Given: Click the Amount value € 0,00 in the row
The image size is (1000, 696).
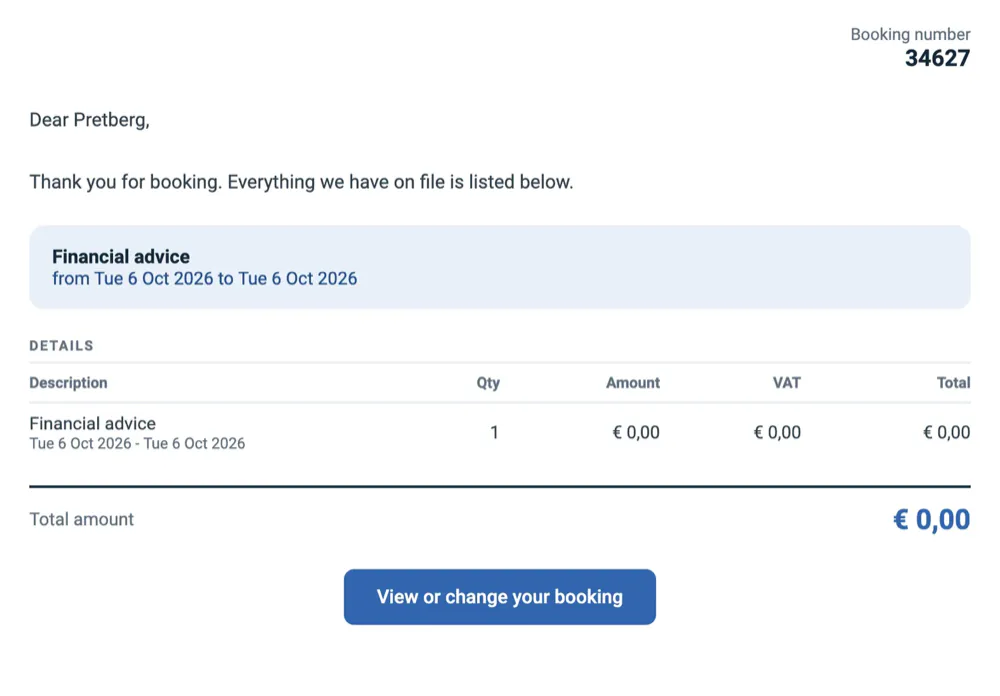Looking at the screenshot, I should [636, 433].
